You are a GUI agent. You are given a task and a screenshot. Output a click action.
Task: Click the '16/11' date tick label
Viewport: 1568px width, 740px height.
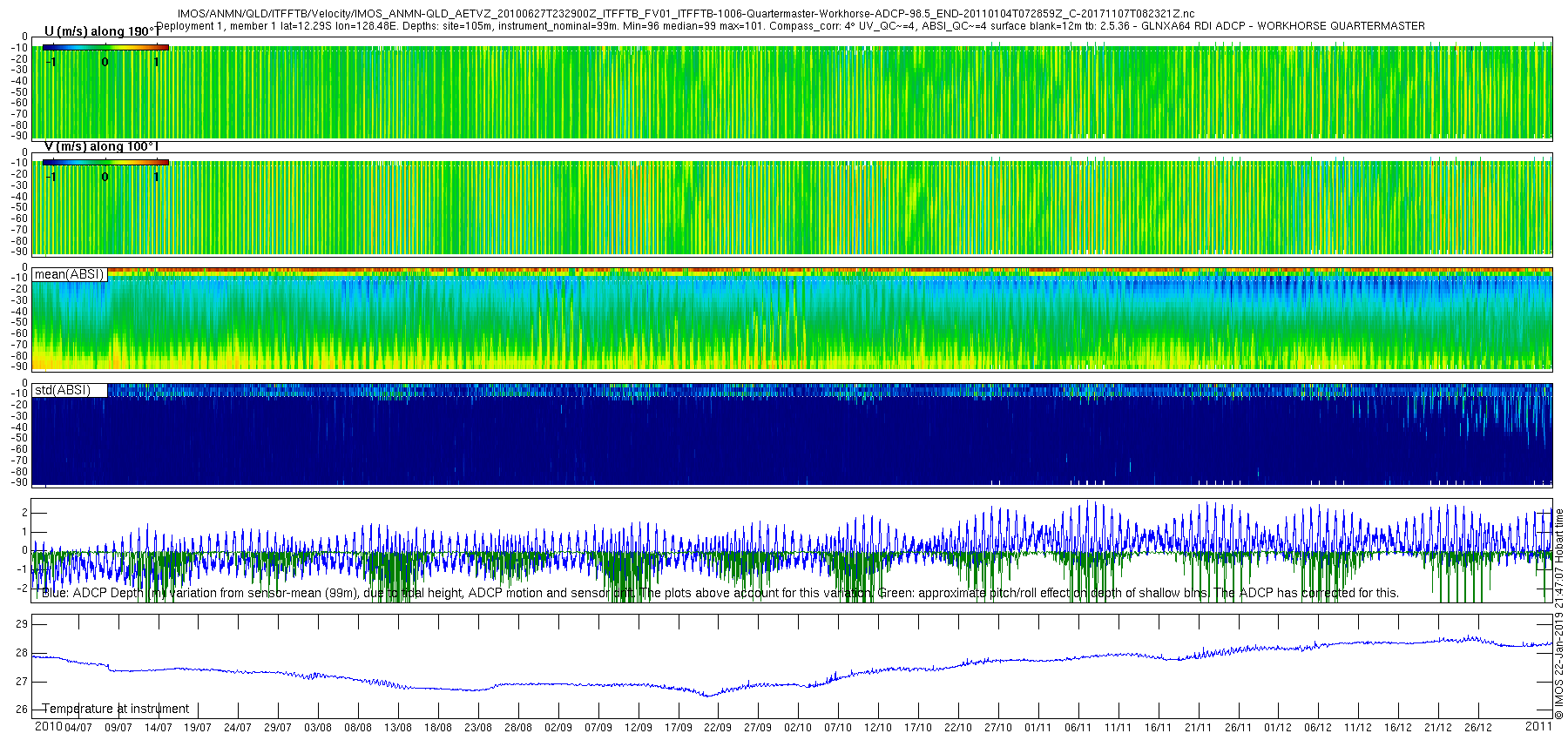(1159, 728)
